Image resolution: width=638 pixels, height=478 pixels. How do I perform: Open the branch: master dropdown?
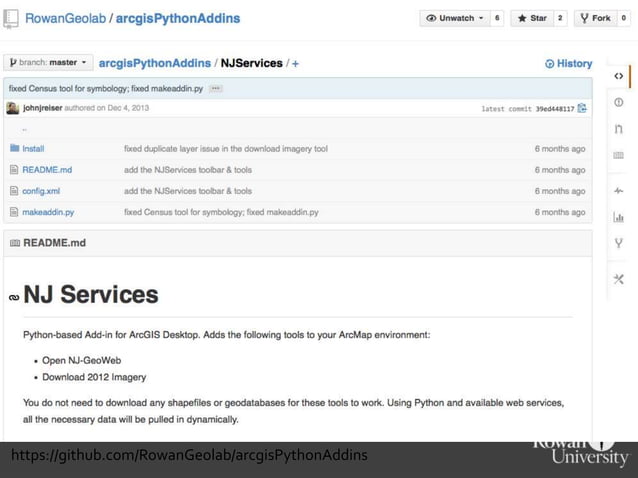click(48, 63)
